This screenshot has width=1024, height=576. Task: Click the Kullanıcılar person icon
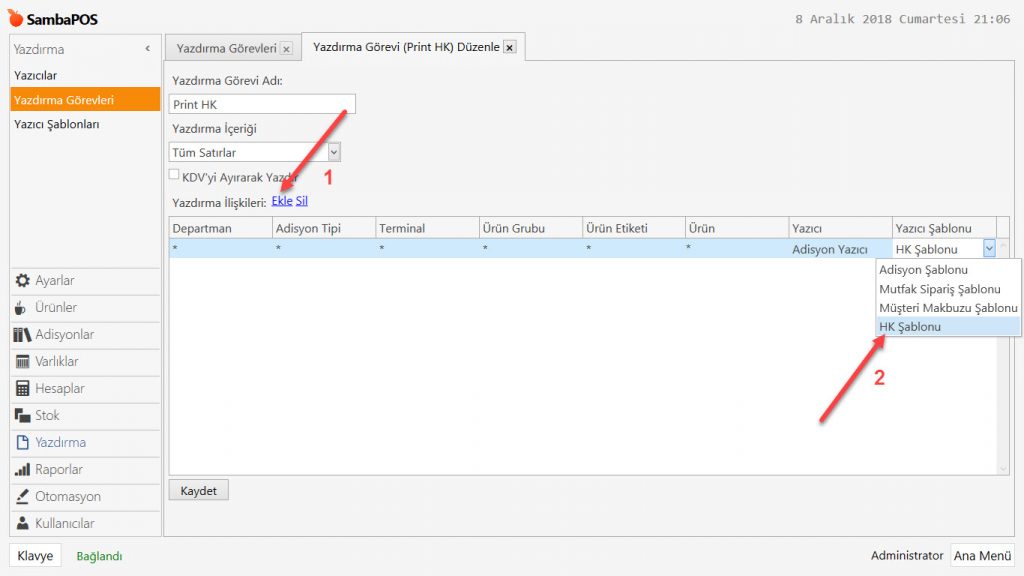[x=23, y=524]
